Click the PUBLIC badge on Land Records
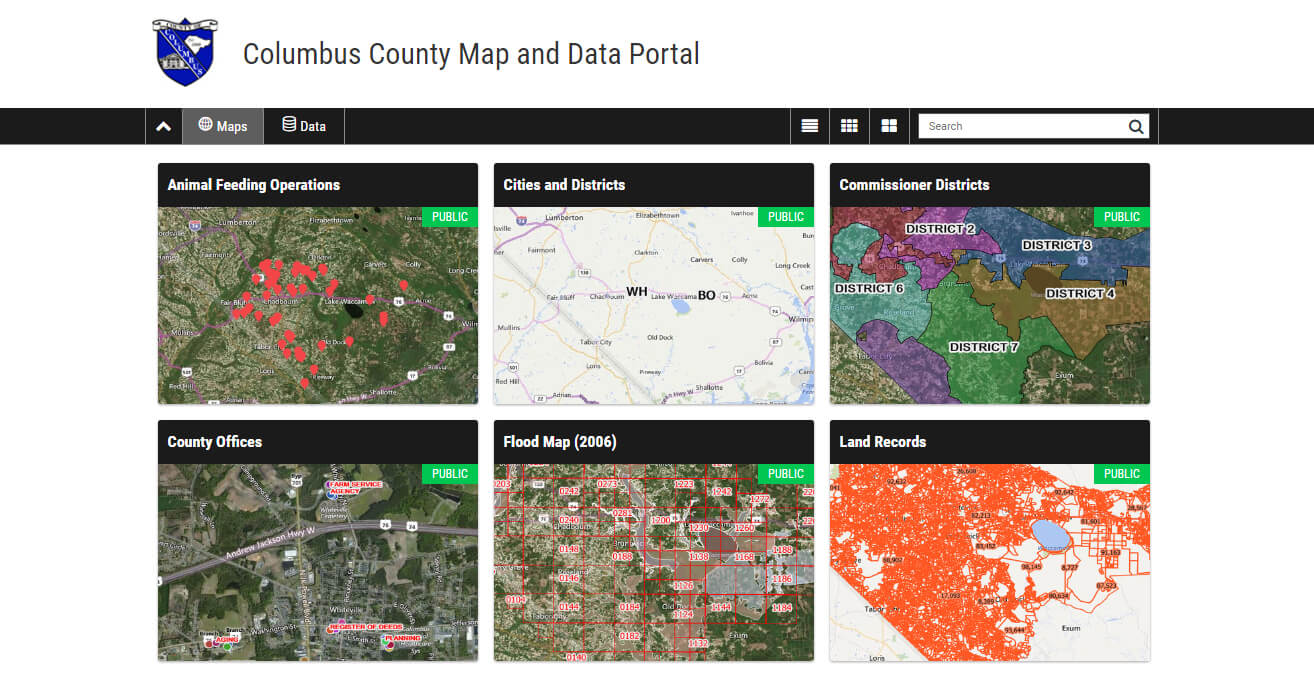Screen dimensions: 1314x676 (1121, 473)
